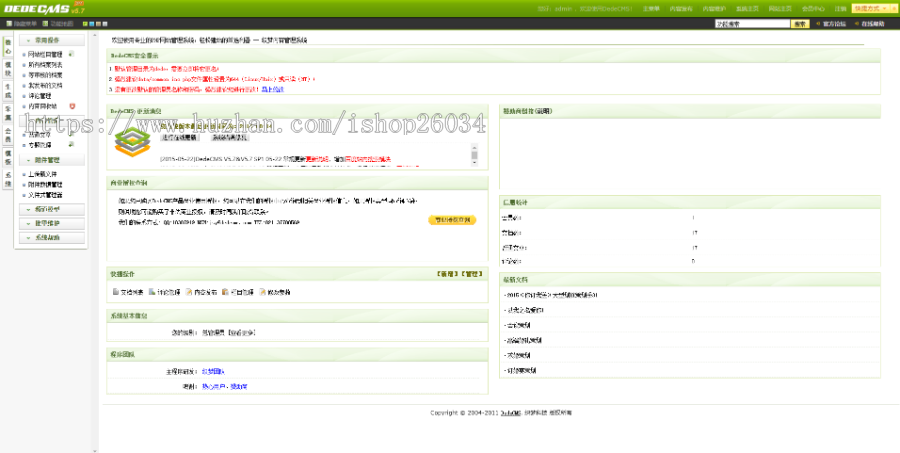900x453 pixels.
Task: Click the yellow 搜索 search button
Action: tap(800, 24)
